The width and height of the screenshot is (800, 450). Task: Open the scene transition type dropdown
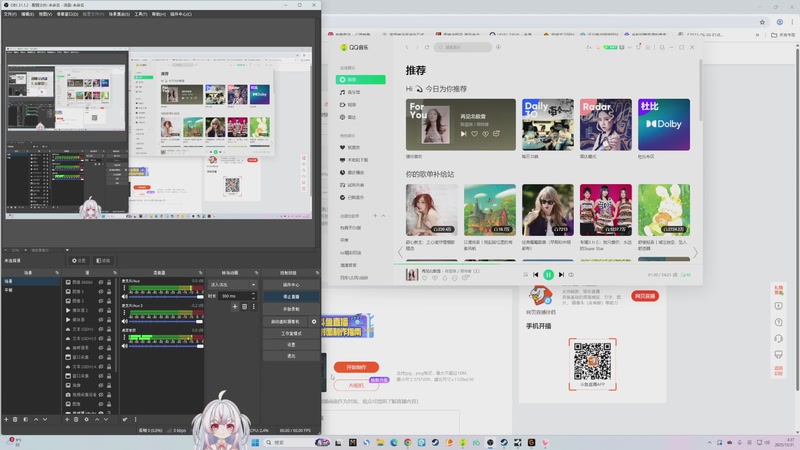[233, 285]
